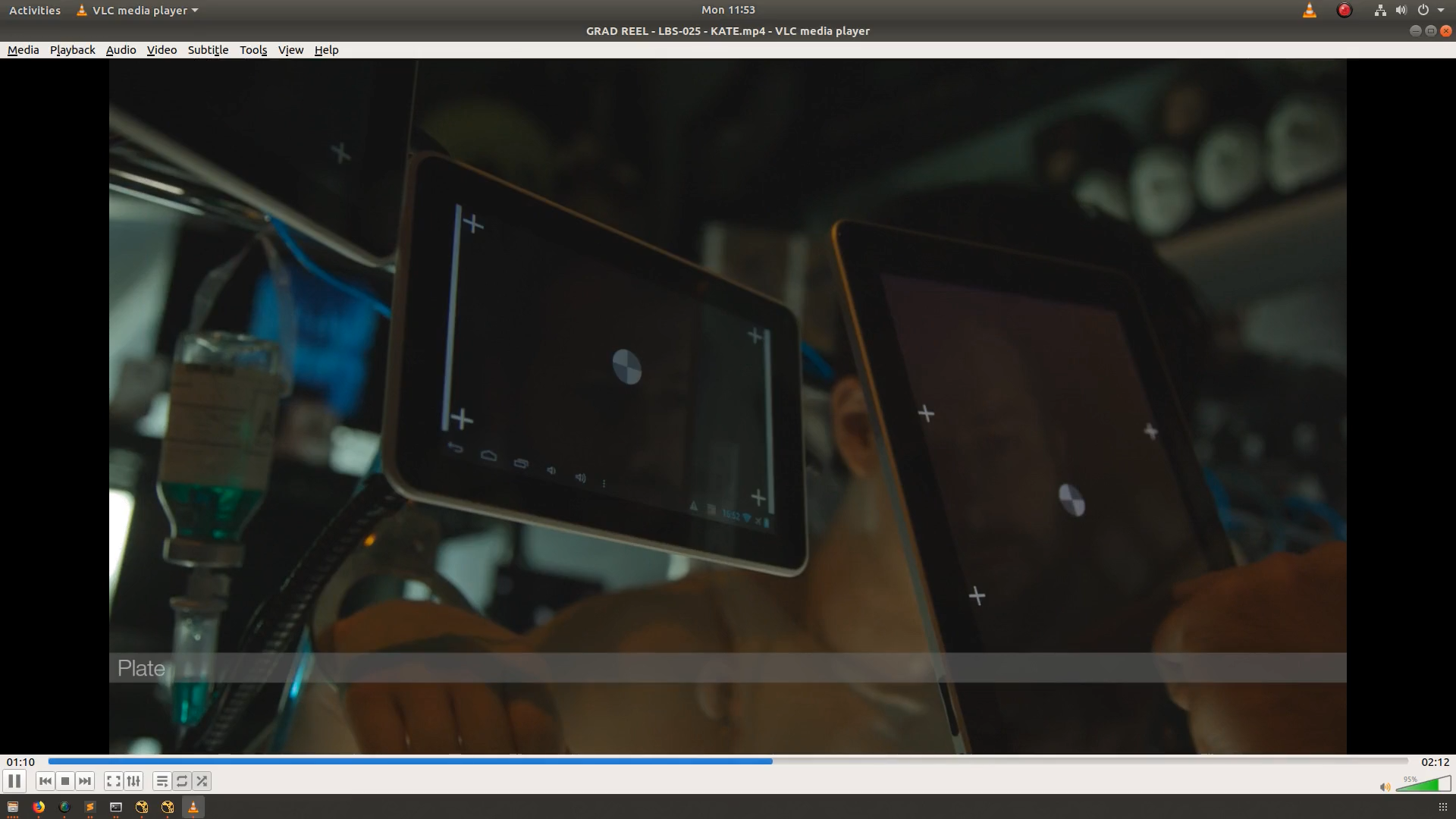Viewport: 1456px width, 819px height.
Task: Skip to the next media item
Action: [x=85, y=781]
